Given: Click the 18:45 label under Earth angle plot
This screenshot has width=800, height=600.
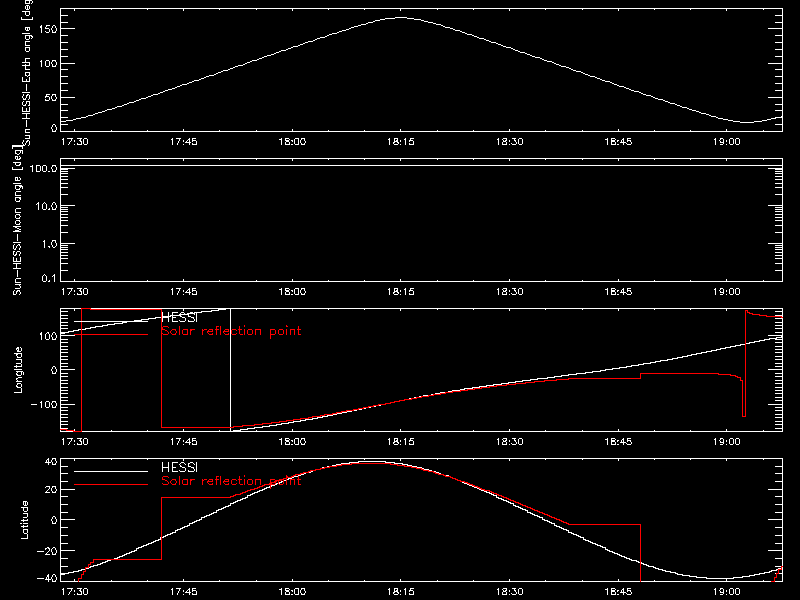Looking at the screenshot, I should click(x=618, y=141).
